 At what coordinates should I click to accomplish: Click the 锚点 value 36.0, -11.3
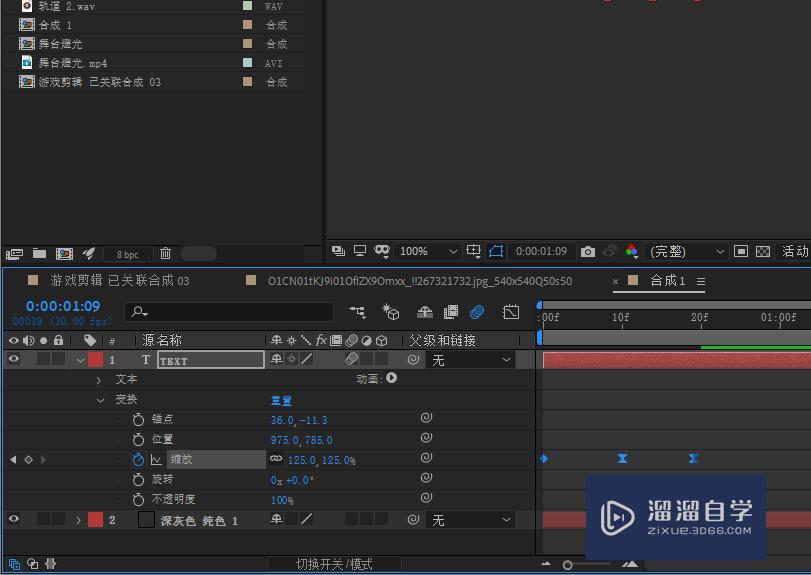299,420
